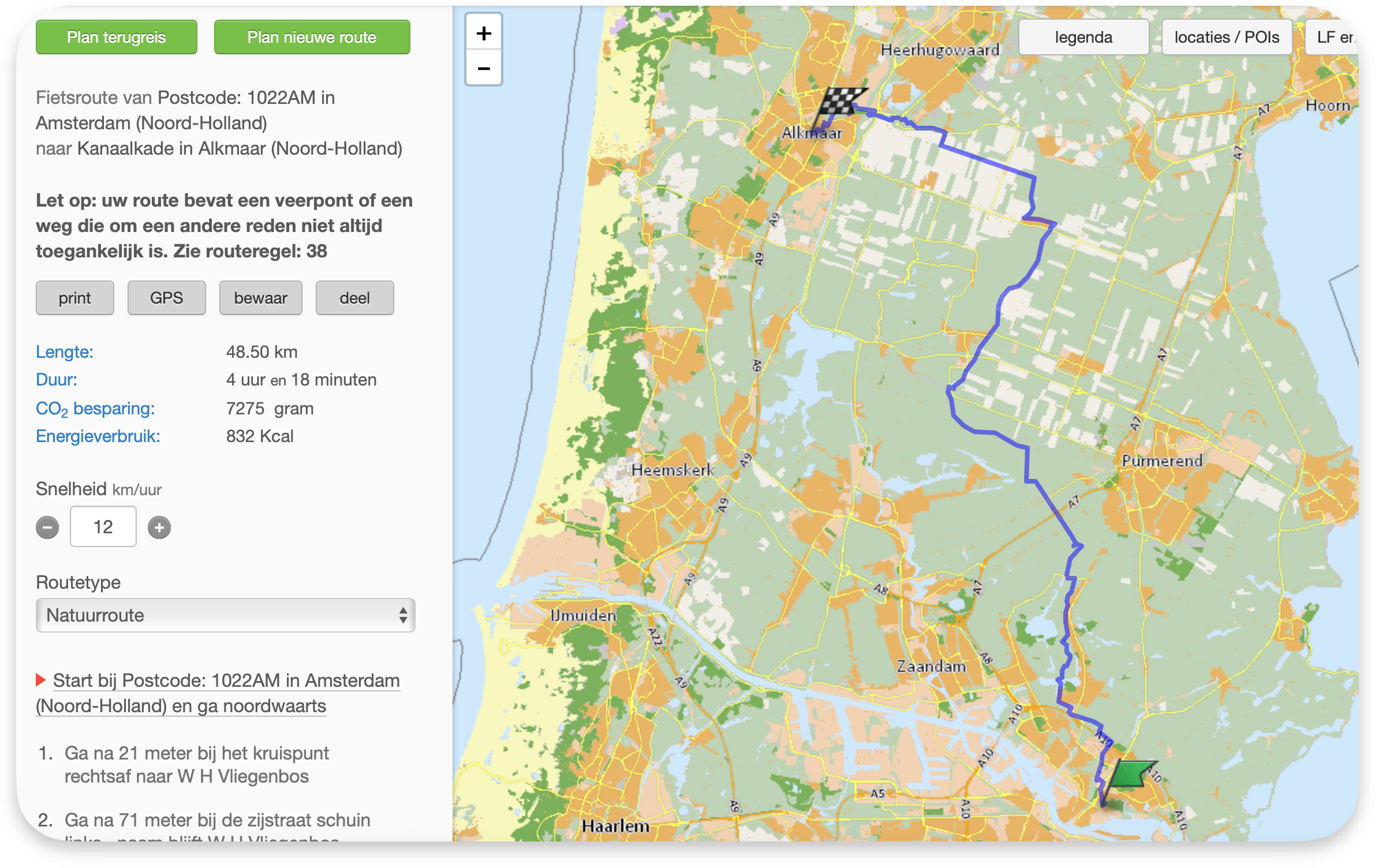Zoom out of the map
The height and width of the screenshot is (868, 1375).
pos(484,68)
